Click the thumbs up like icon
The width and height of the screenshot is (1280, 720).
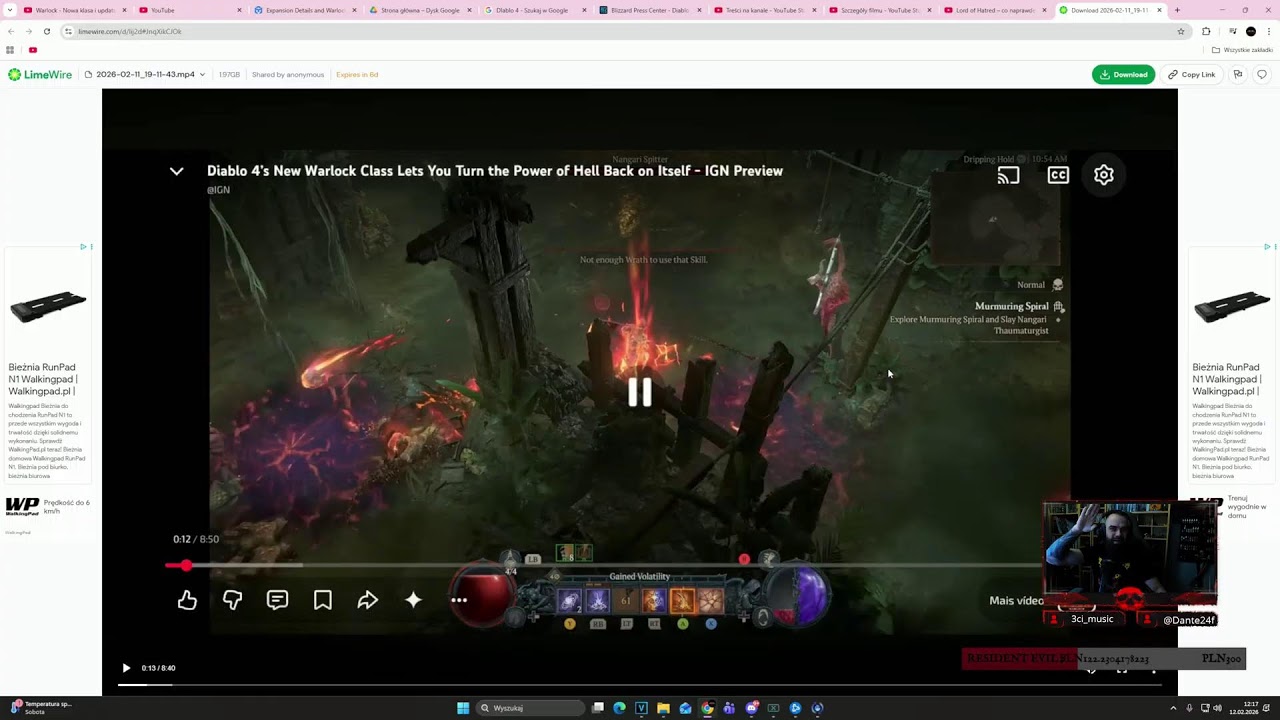pos(187,600)
